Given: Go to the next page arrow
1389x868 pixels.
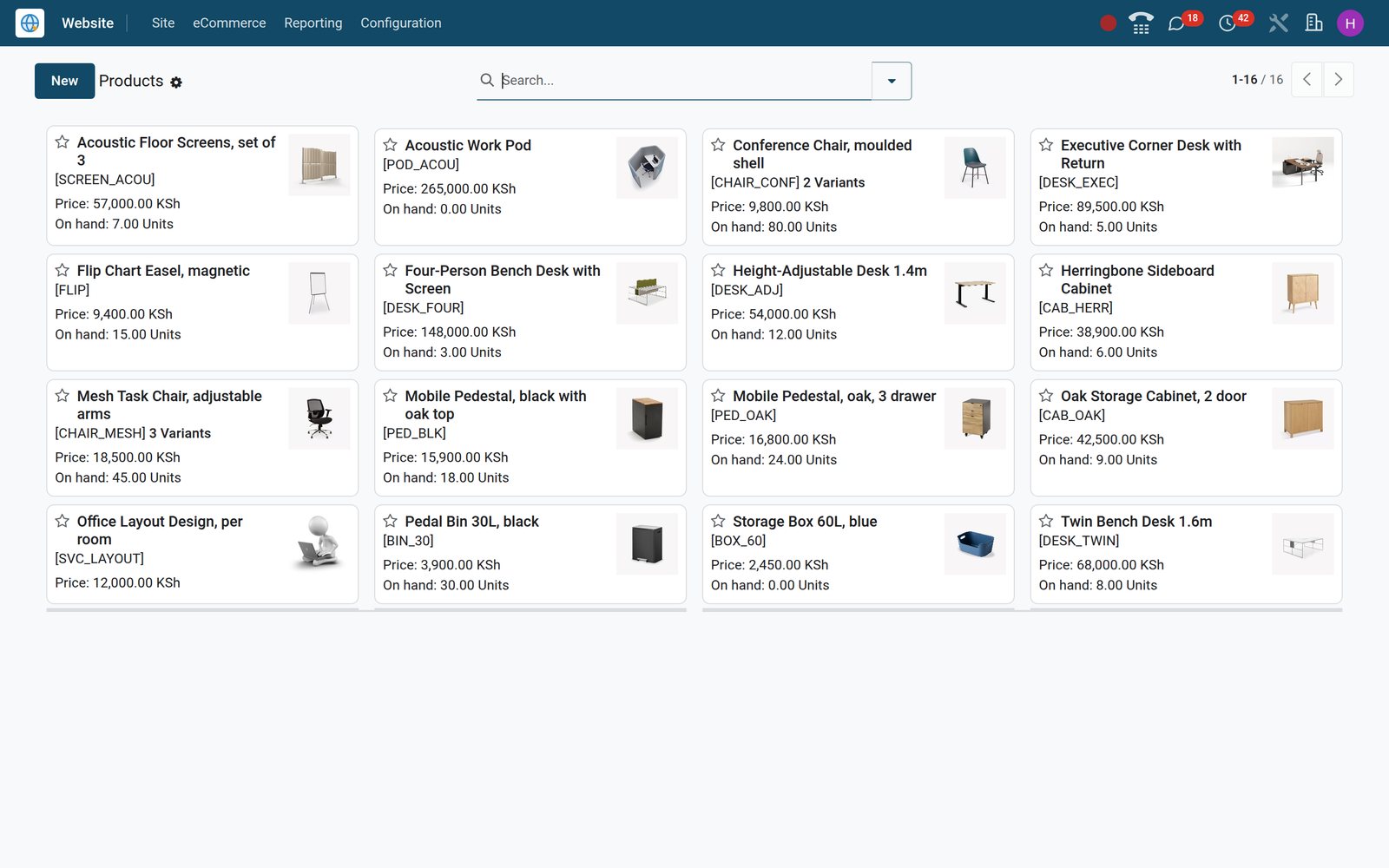Looking at the screenshot, I should pos(1338,80).
